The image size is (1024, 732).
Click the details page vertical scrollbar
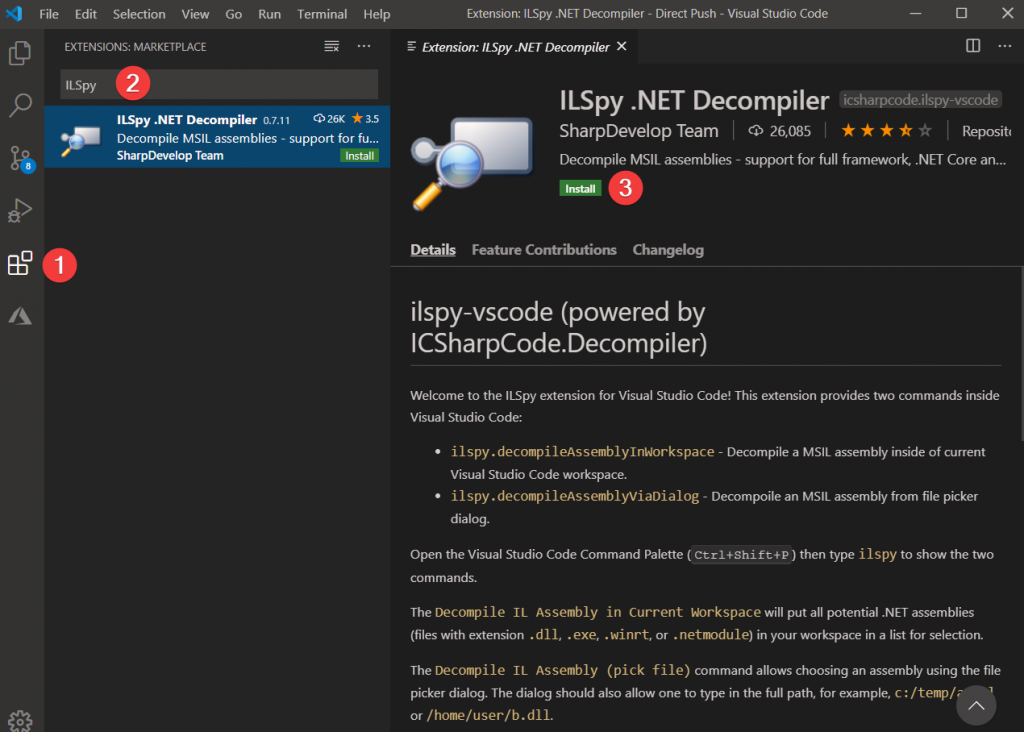(1021, 354)
